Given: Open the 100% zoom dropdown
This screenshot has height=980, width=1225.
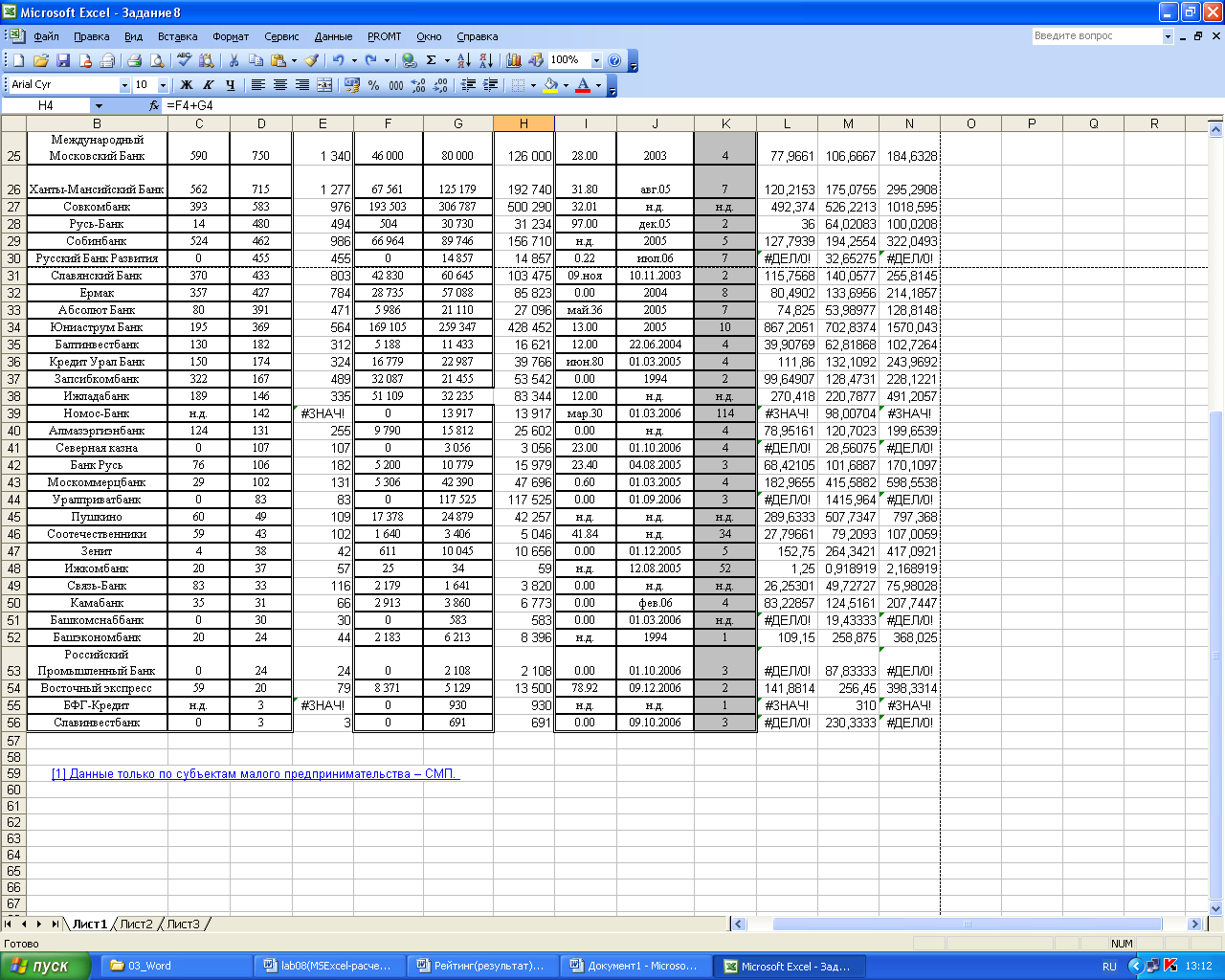Looking at the screenshot, I should (596, 60).
